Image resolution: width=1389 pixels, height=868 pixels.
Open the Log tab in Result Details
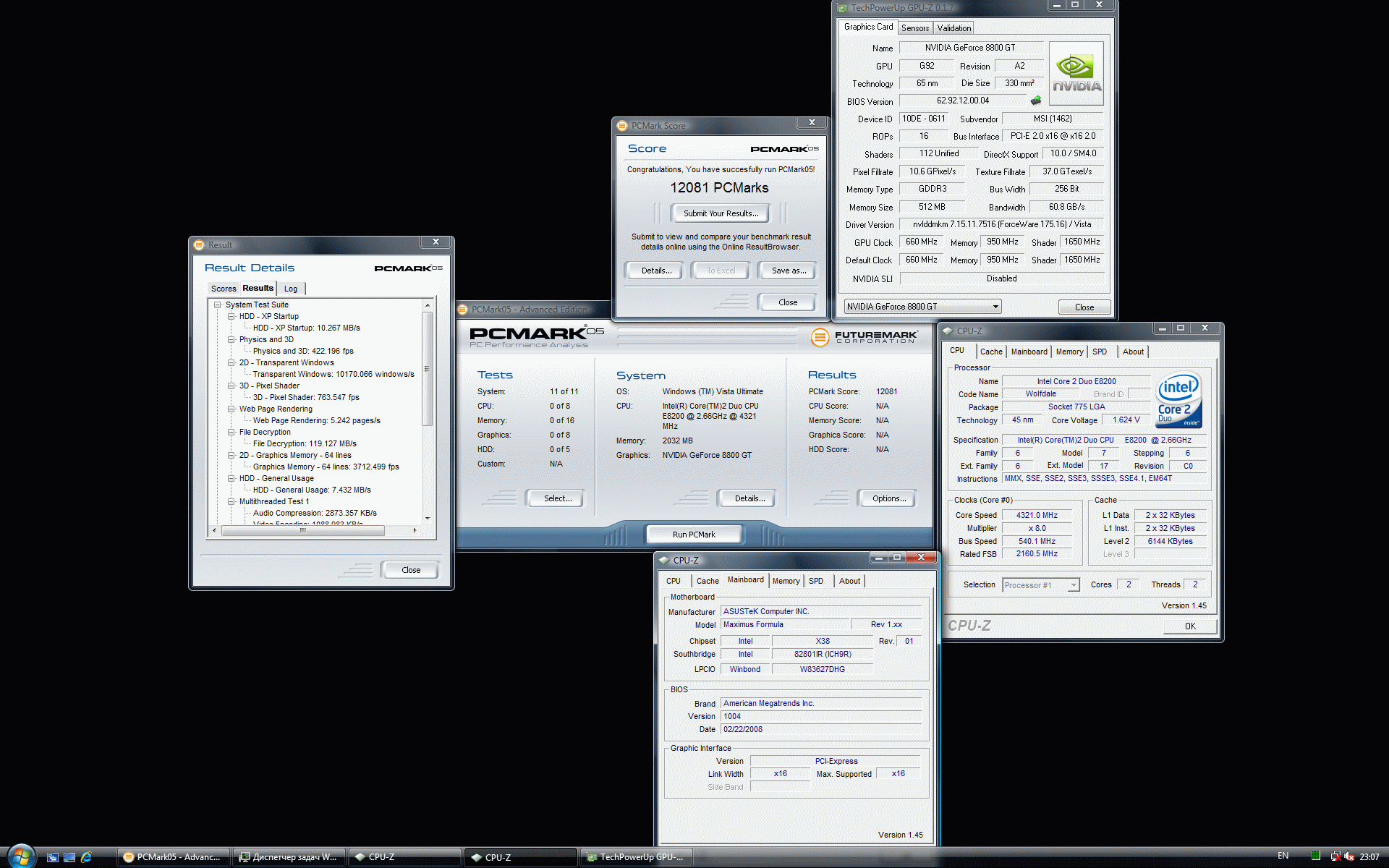click(291, 289)
